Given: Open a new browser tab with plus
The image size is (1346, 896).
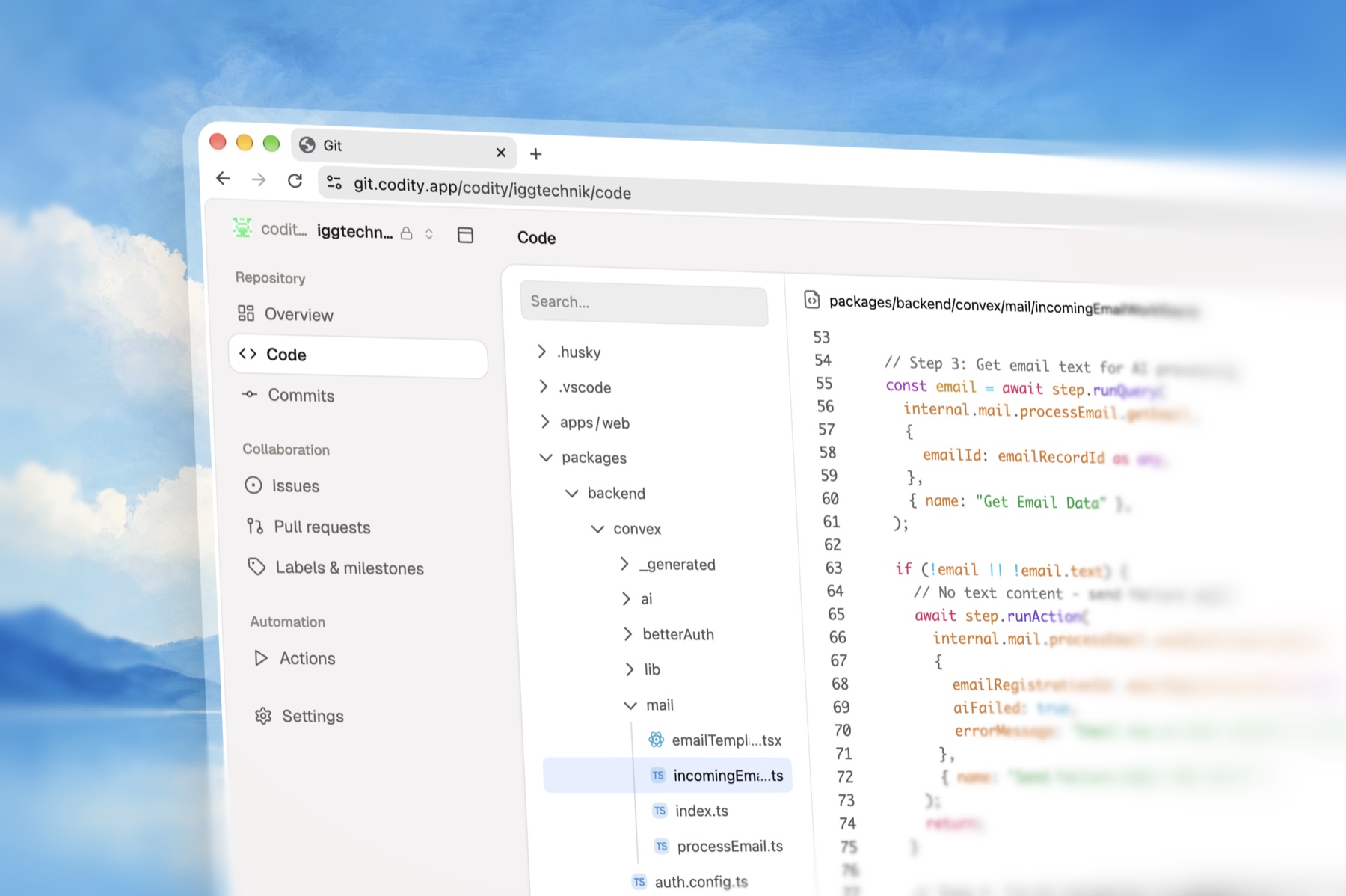Looking at the screenshot, I should (535, 154).
